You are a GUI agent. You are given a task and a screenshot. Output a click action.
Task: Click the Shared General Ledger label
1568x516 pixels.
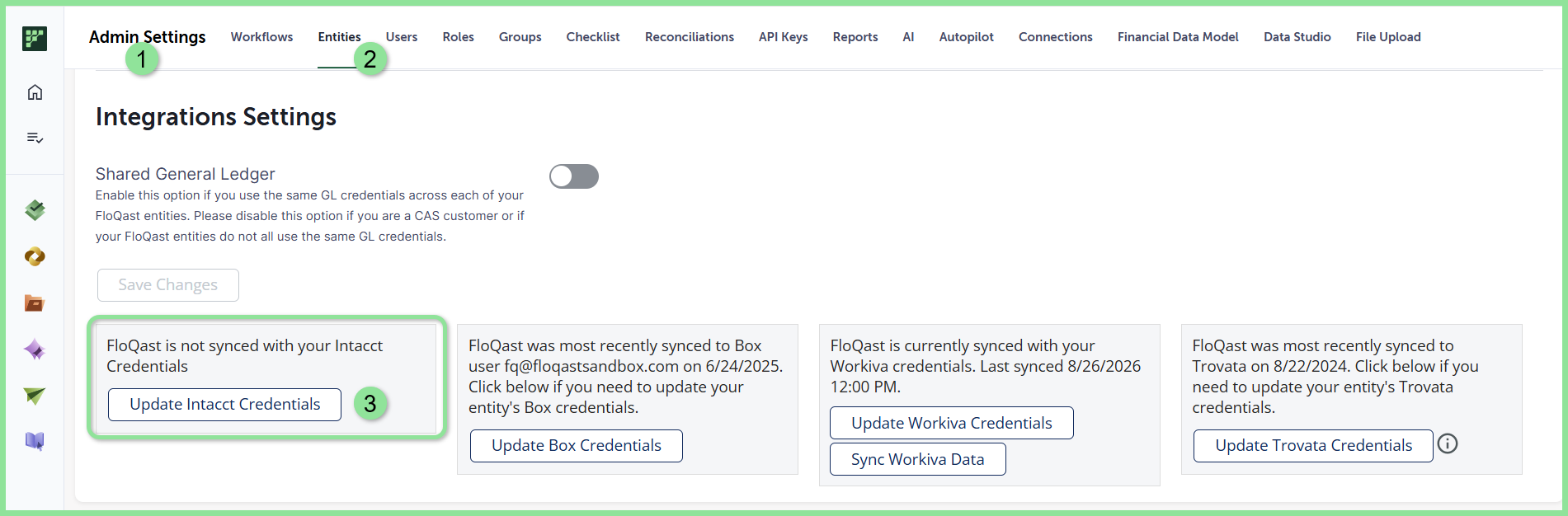(186, 174)
